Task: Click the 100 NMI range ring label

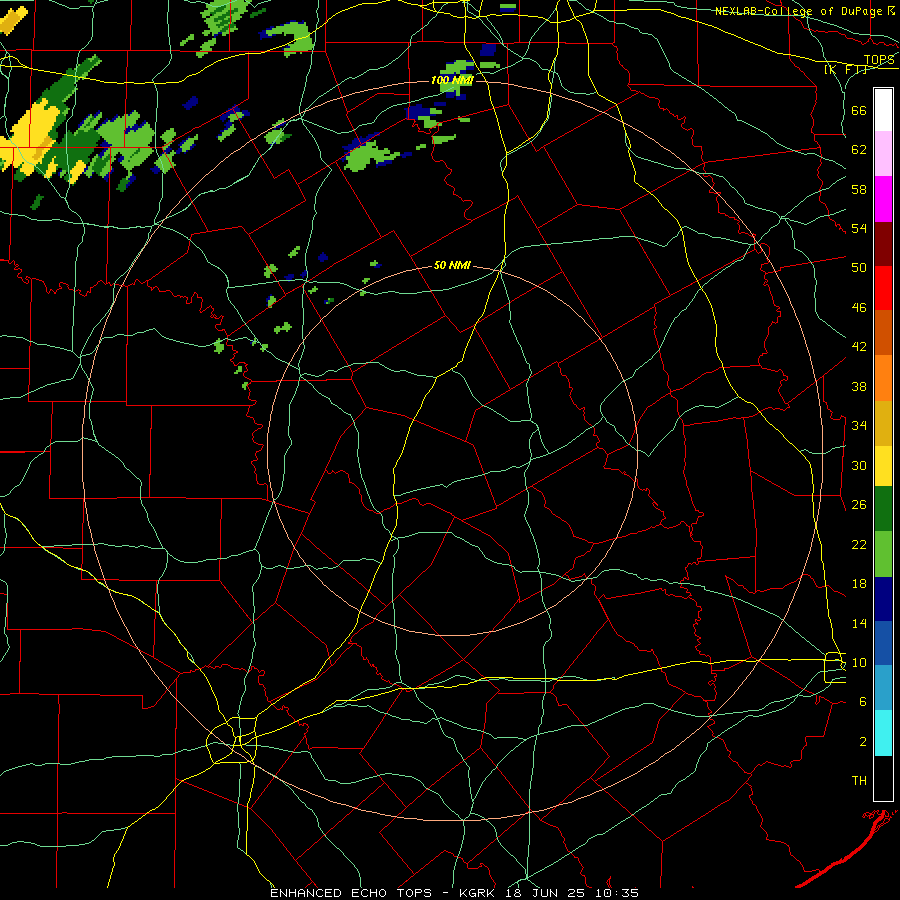Action: [x=452, y=80]
